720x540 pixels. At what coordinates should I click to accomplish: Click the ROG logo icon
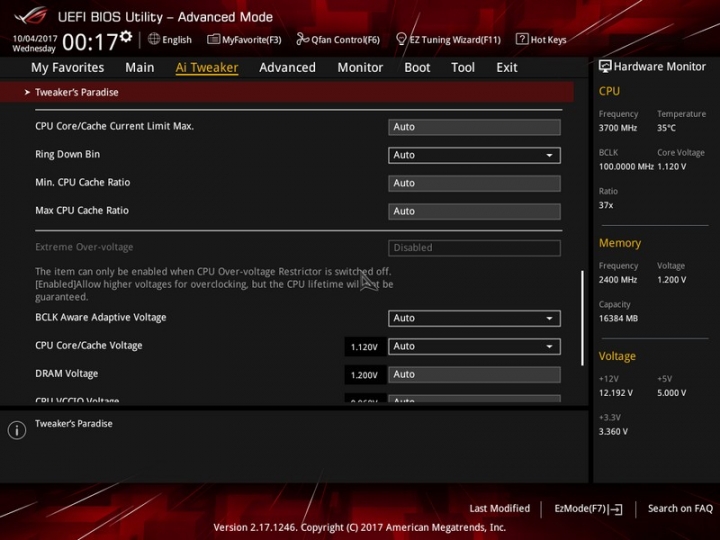coord(31,16)
